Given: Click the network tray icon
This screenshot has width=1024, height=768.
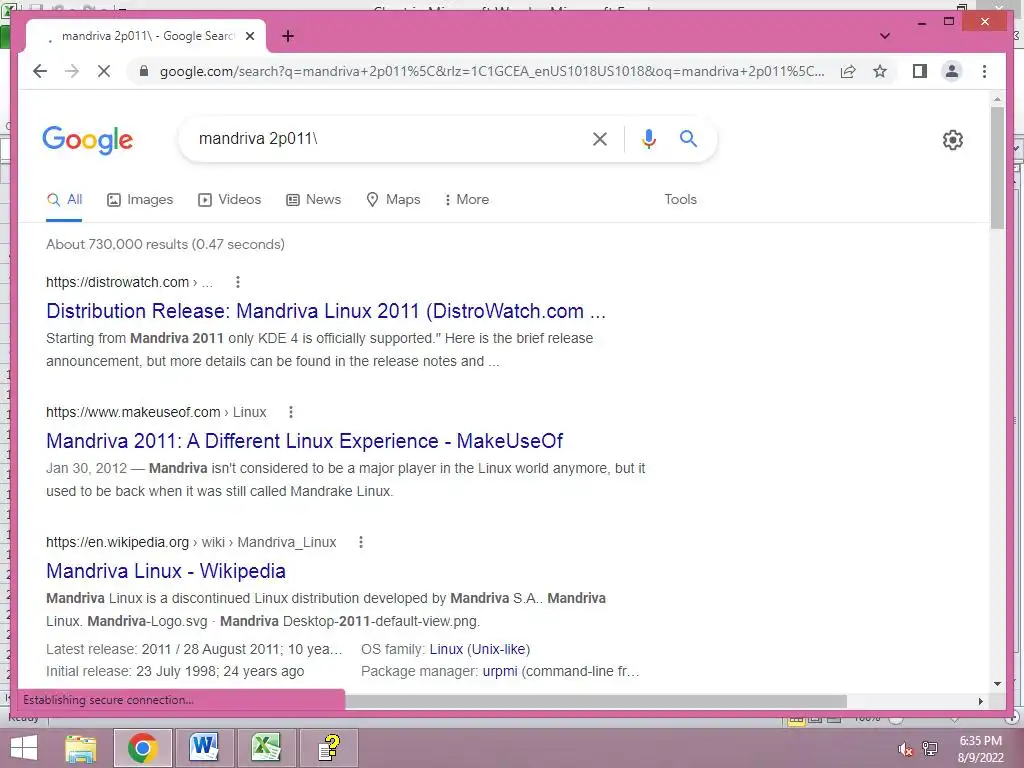Looking at the screenshot, I should point(930,749).
